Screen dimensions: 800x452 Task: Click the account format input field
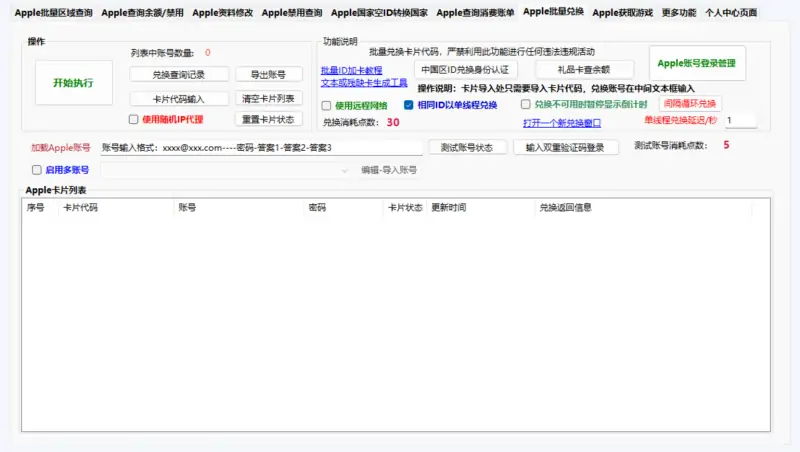tap(262, 147)
